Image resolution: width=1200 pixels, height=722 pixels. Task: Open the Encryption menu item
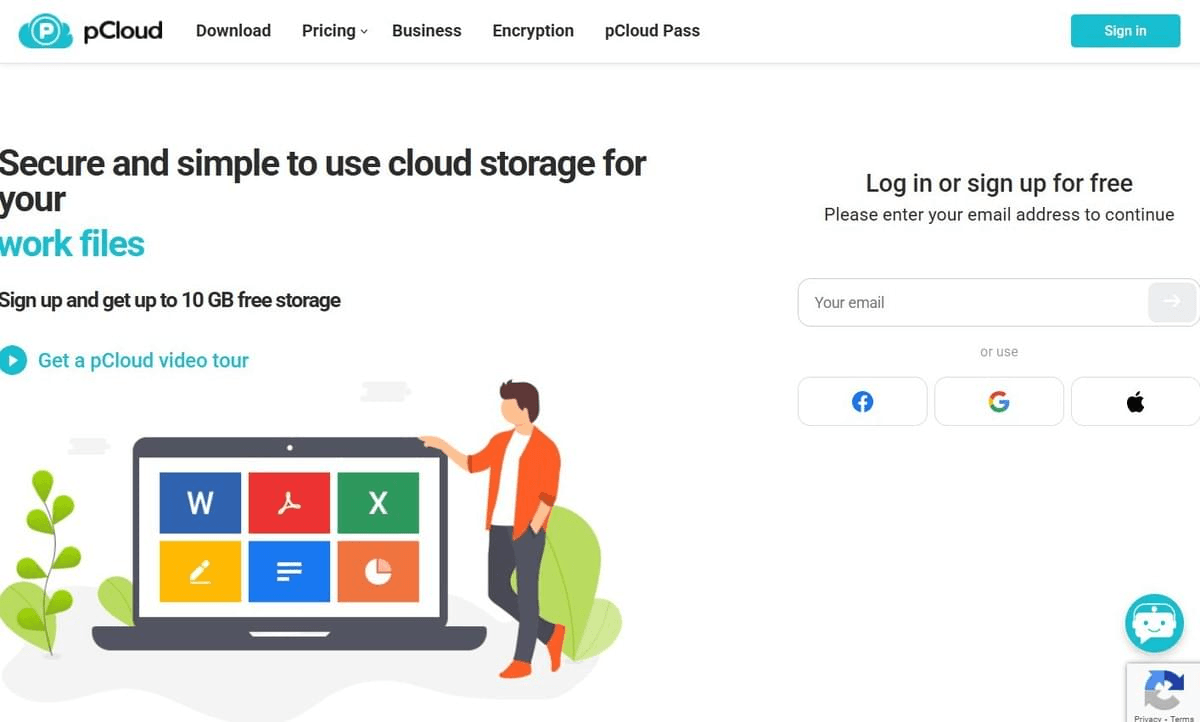click(x=532, y=31)
